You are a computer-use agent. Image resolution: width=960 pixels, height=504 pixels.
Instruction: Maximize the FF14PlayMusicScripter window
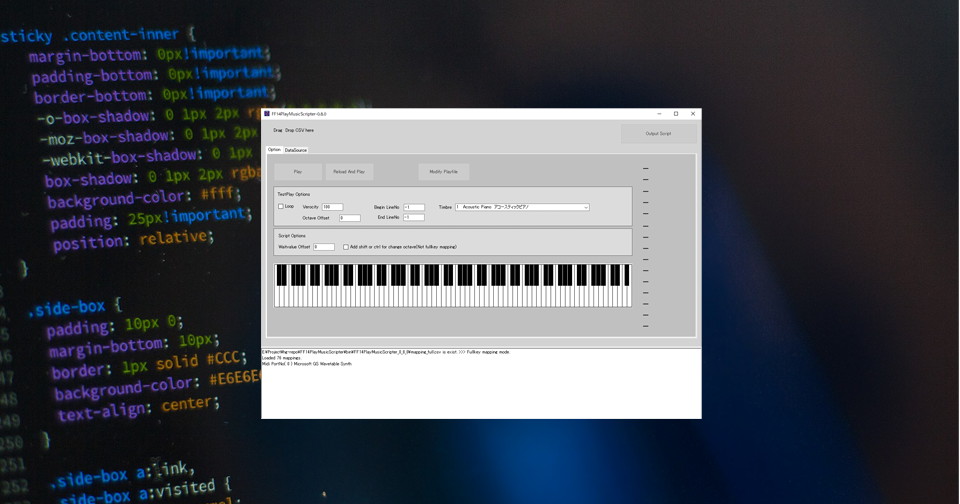(x=676, y=114)
